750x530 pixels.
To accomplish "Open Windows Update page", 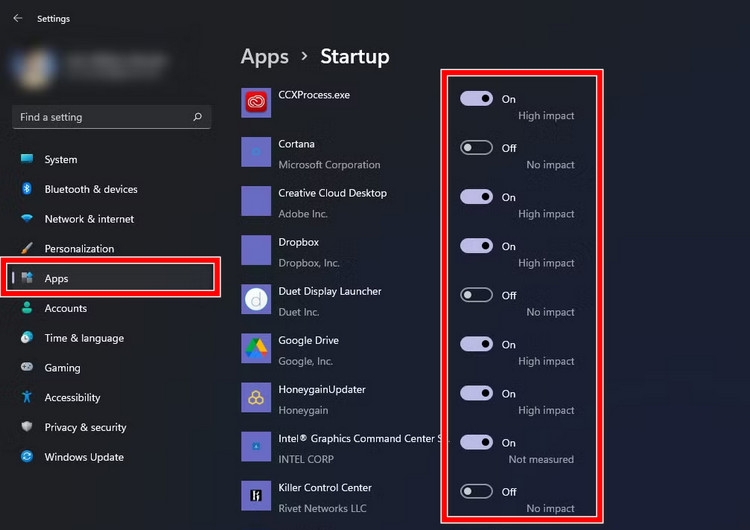I will point(111,457).
